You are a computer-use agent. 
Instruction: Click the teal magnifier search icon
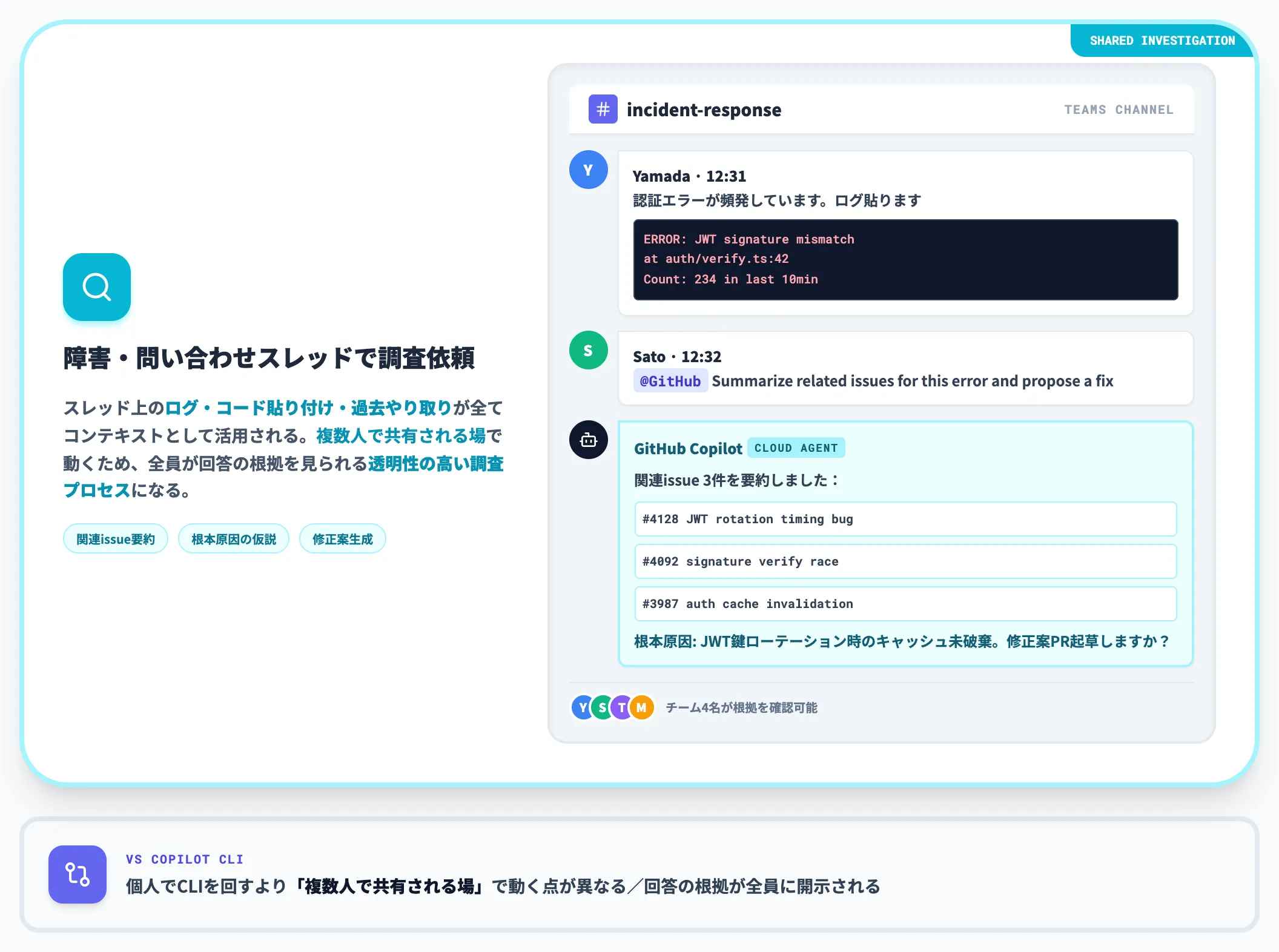pyautogui.click(x=97, y=286)
